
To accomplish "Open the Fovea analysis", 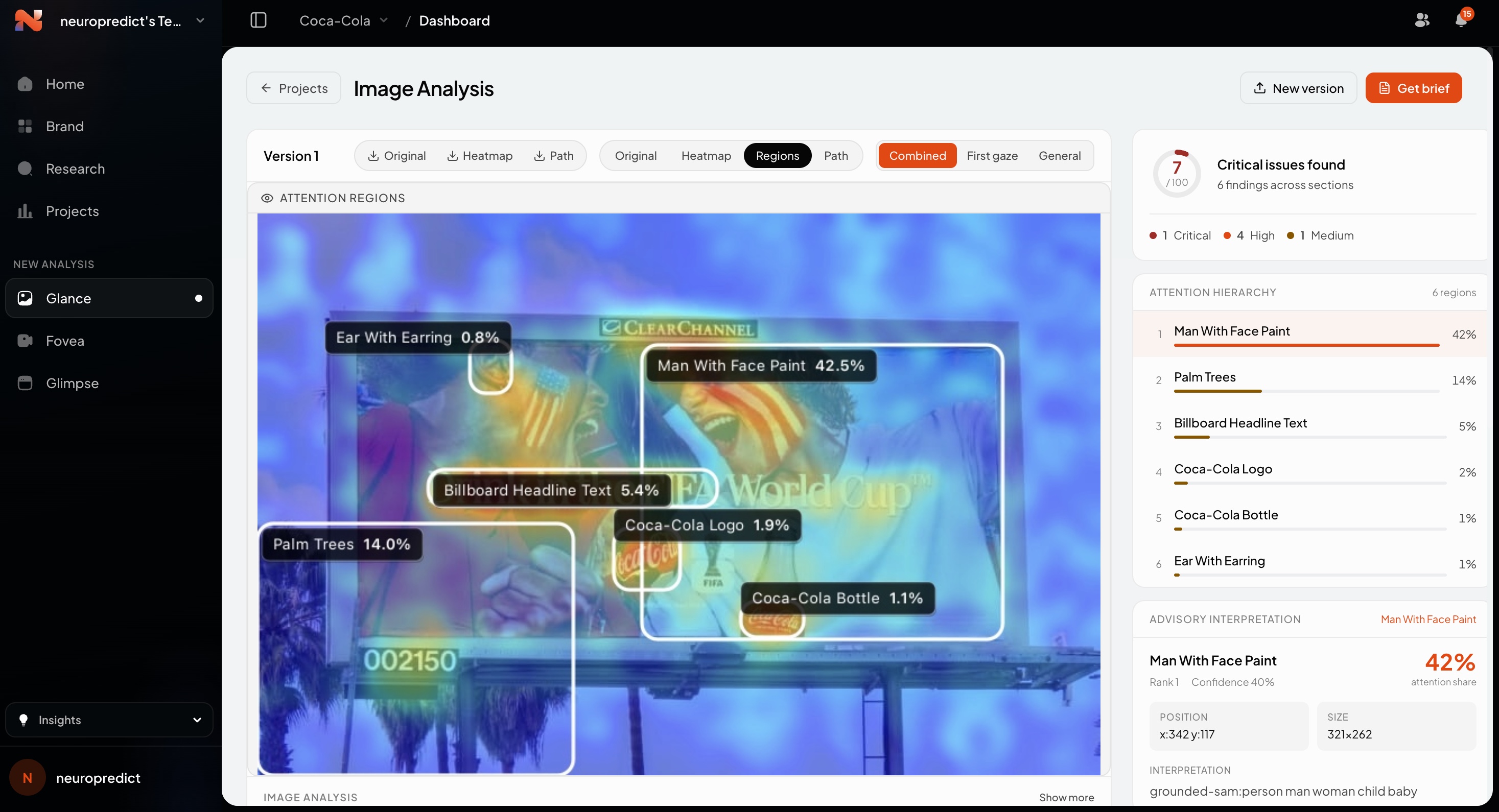I will coord(109,341).
